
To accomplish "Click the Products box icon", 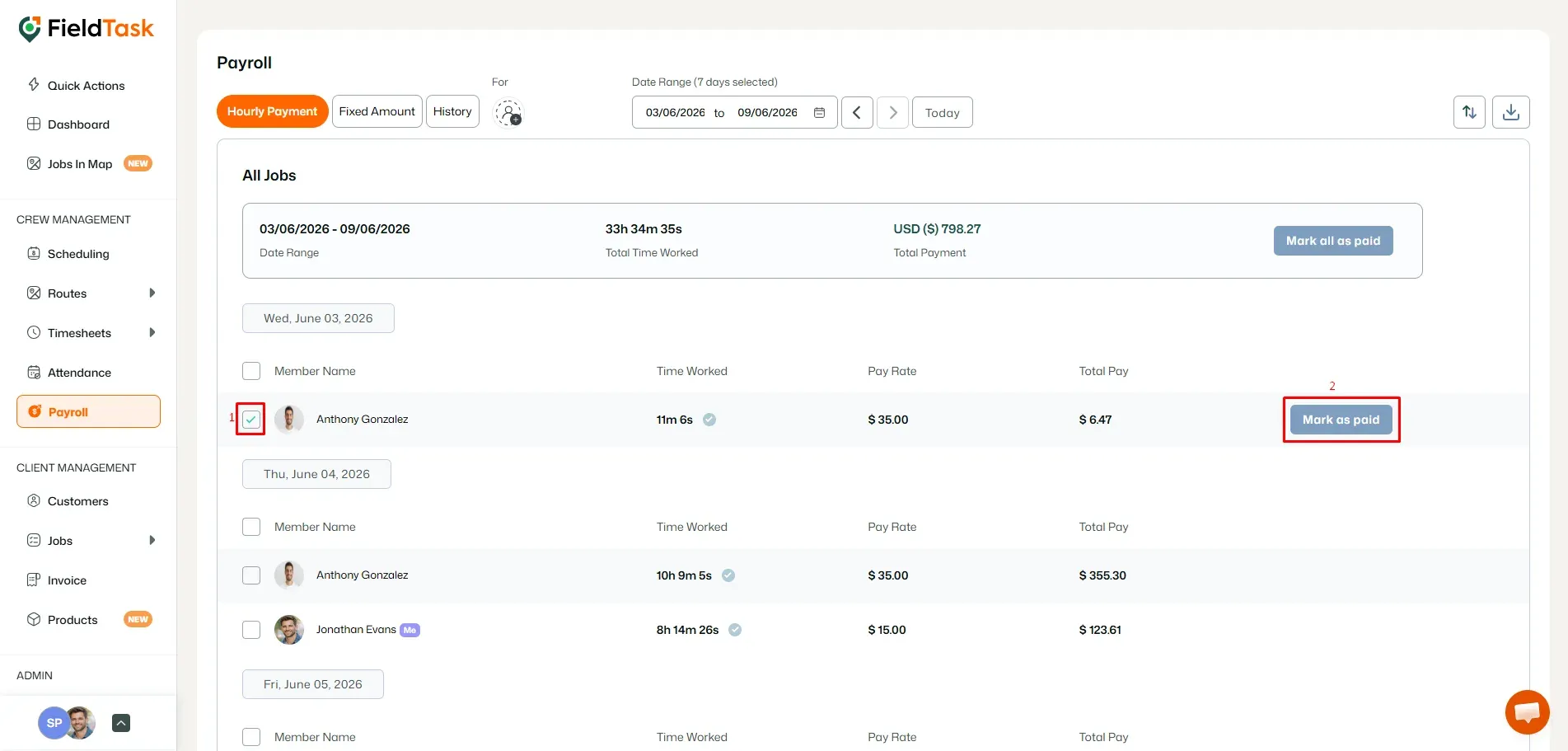I will pos(34,620).
